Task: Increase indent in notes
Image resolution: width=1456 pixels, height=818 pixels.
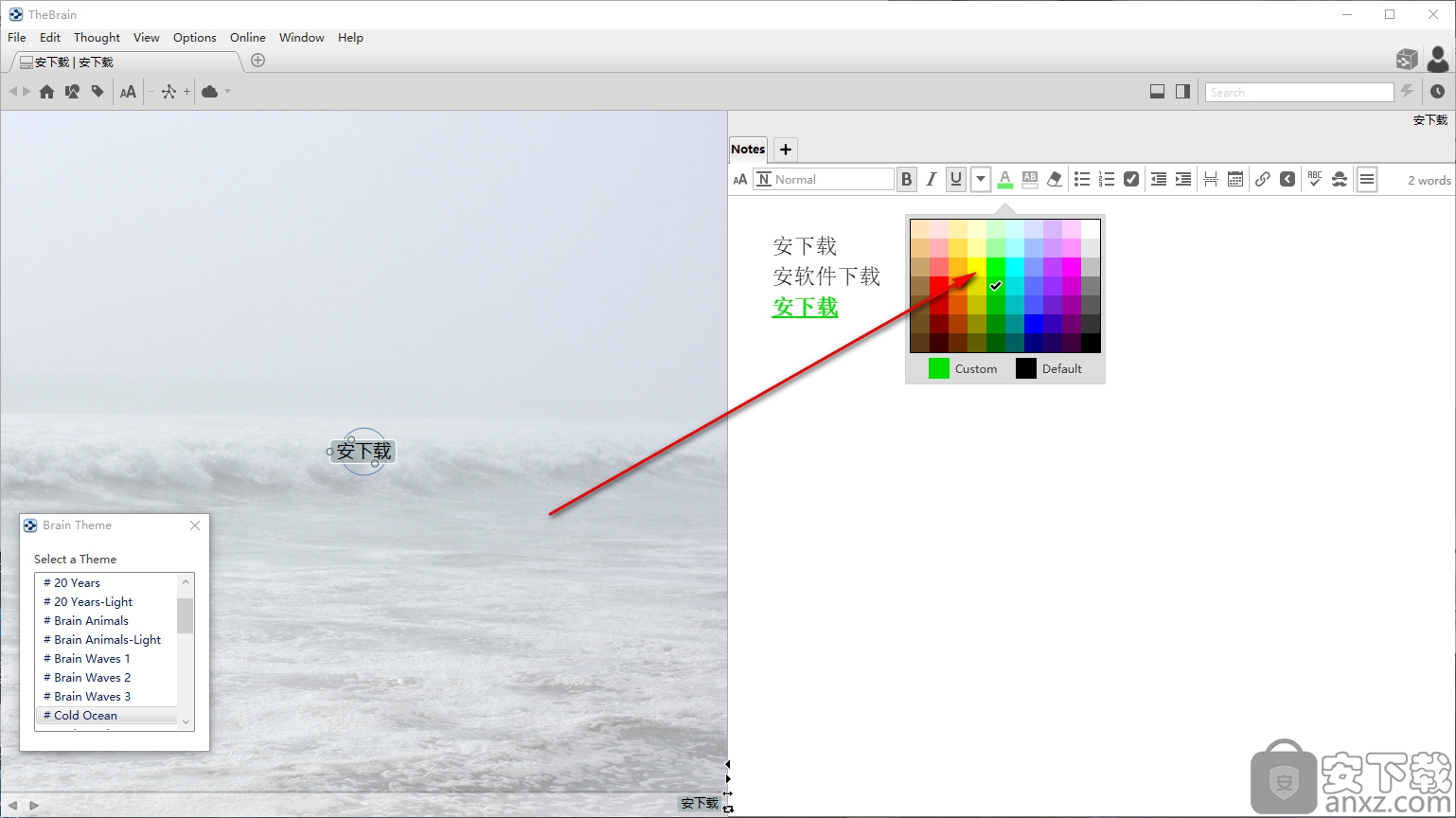Action: point(1183,179)
